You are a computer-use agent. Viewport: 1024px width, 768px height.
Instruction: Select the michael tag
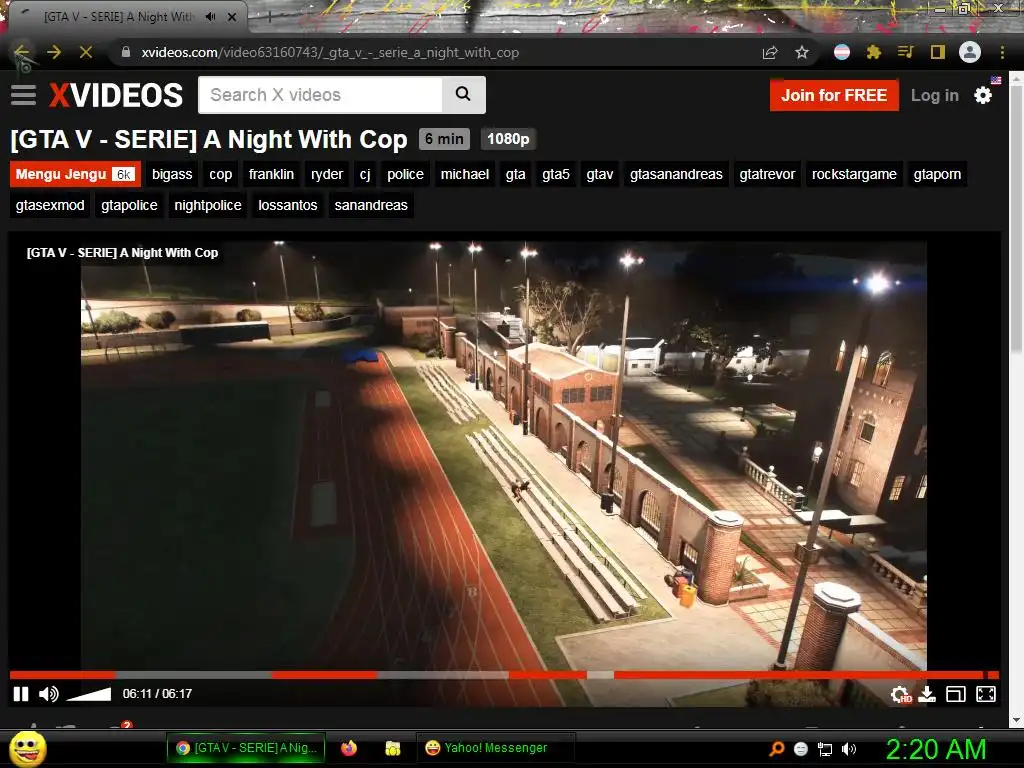click(x=464, y=174)
